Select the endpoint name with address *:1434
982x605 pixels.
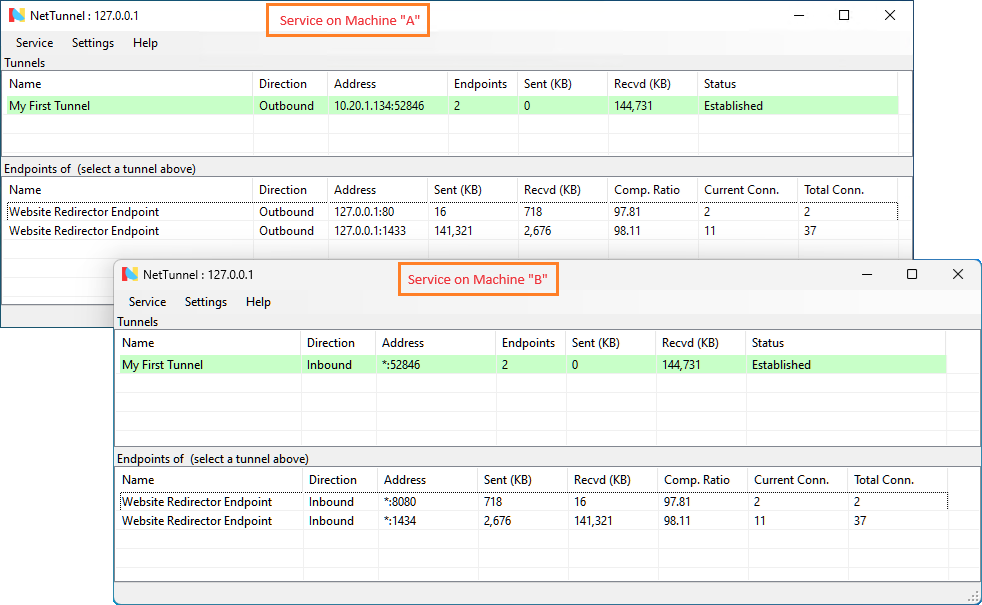[197, 521]
